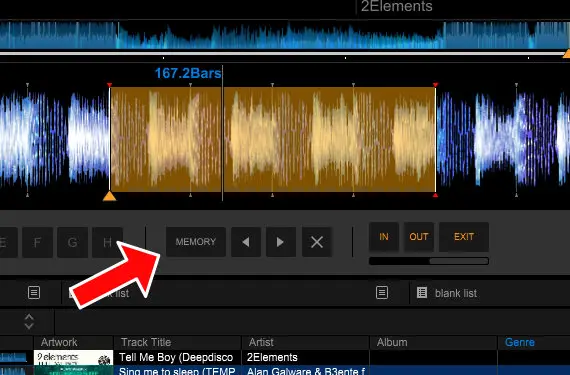Click the MEMORY button

click(x=196, y=242)
